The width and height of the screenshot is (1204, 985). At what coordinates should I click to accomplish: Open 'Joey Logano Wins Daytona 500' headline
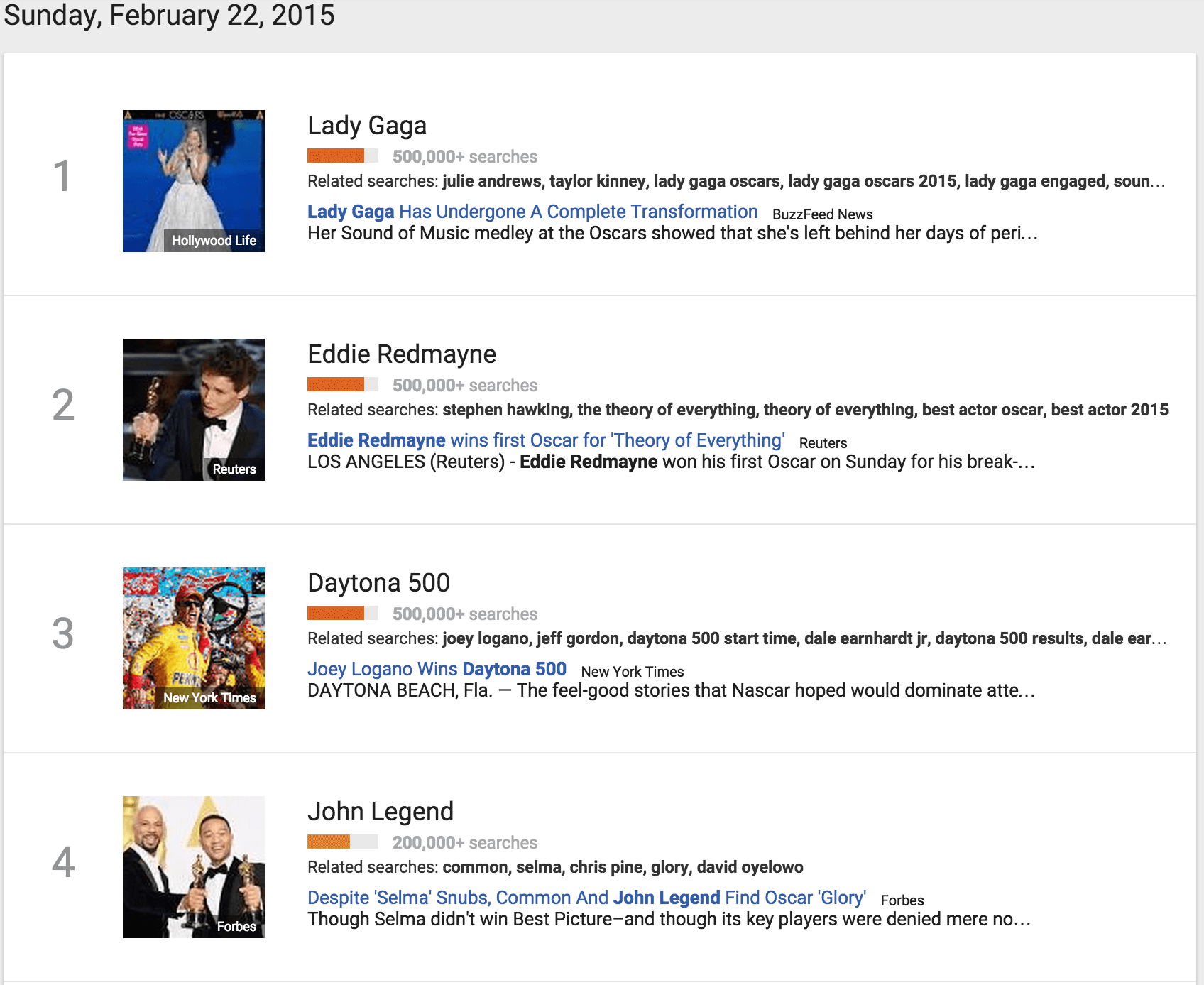(437, 669)
